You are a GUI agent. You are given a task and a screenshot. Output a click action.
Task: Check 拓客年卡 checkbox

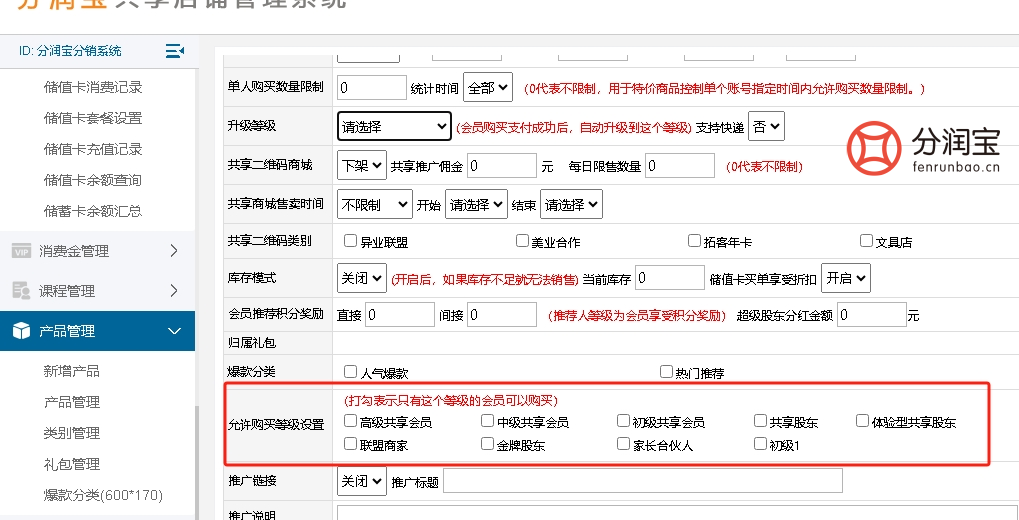click(x=694, y=241)
